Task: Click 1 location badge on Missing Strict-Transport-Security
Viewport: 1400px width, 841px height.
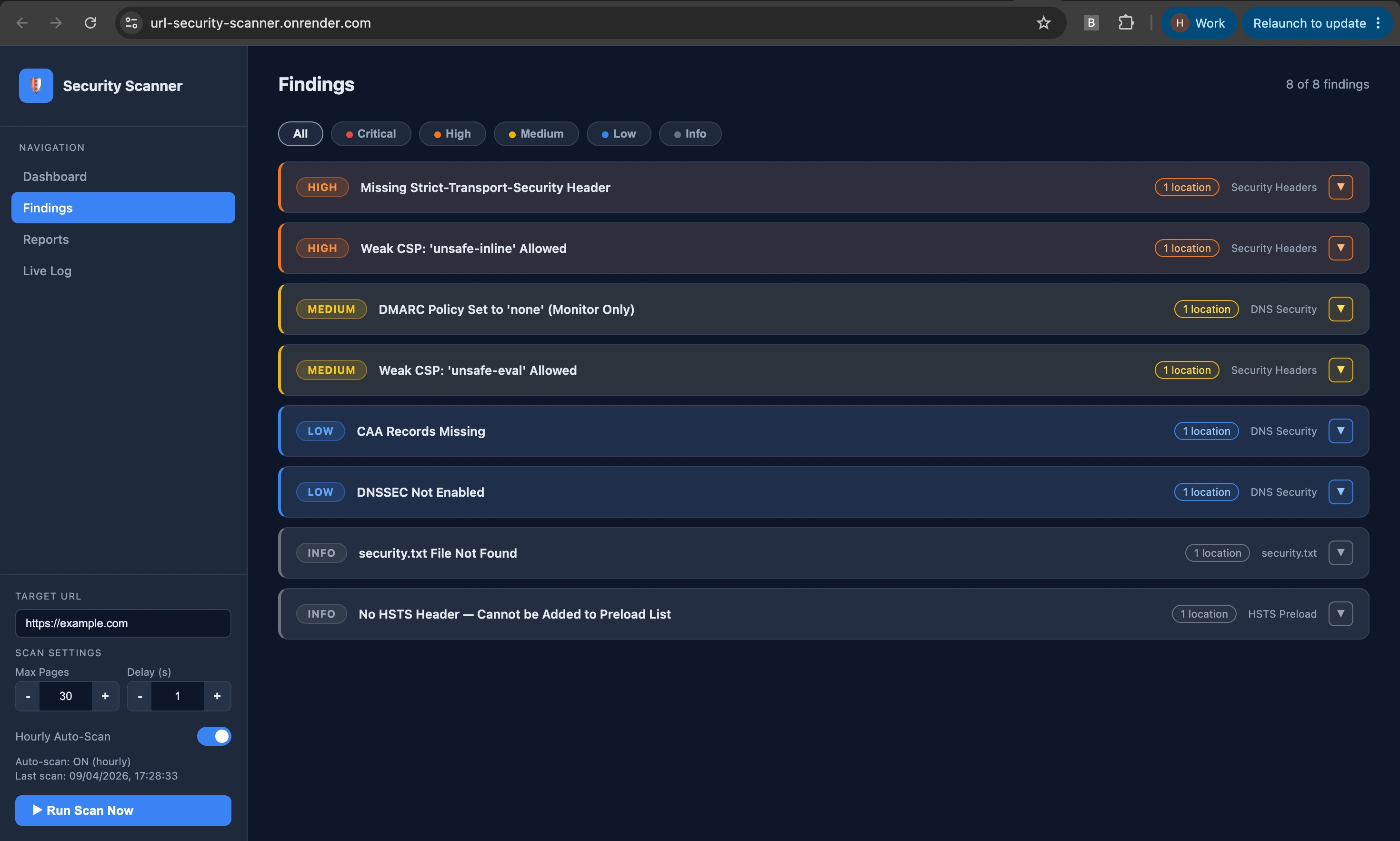Action: [x=1187, y=187]
